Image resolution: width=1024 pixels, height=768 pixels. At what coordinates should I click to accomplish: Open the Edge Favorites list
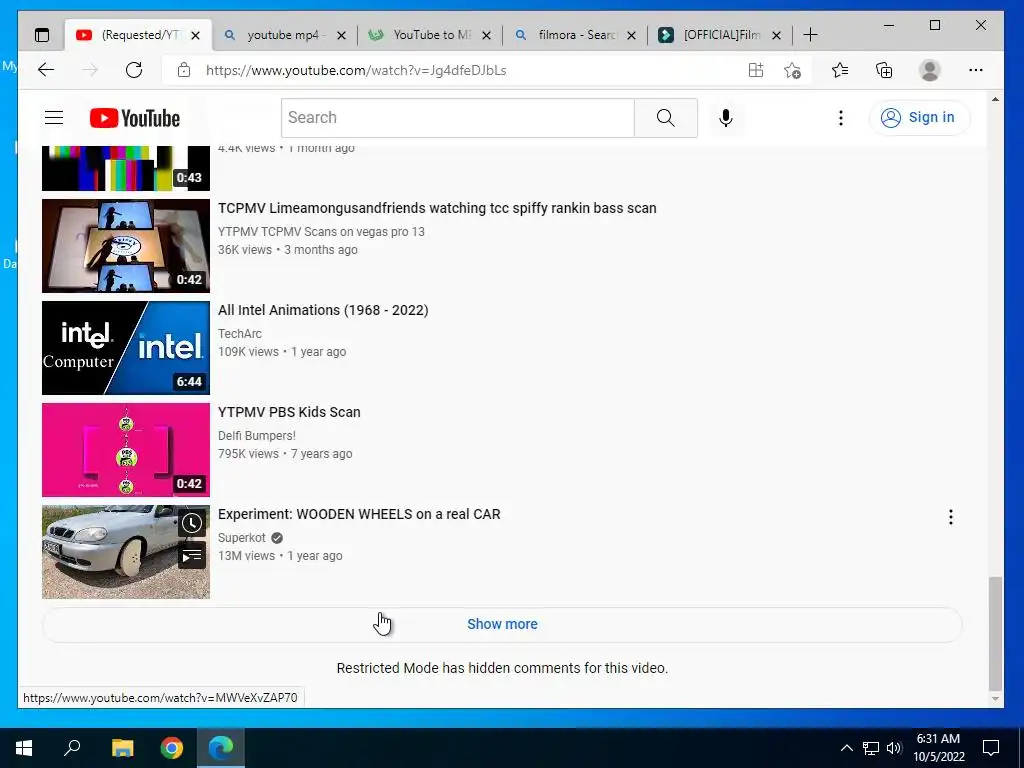pyautogui.click(x=840, y=70)
